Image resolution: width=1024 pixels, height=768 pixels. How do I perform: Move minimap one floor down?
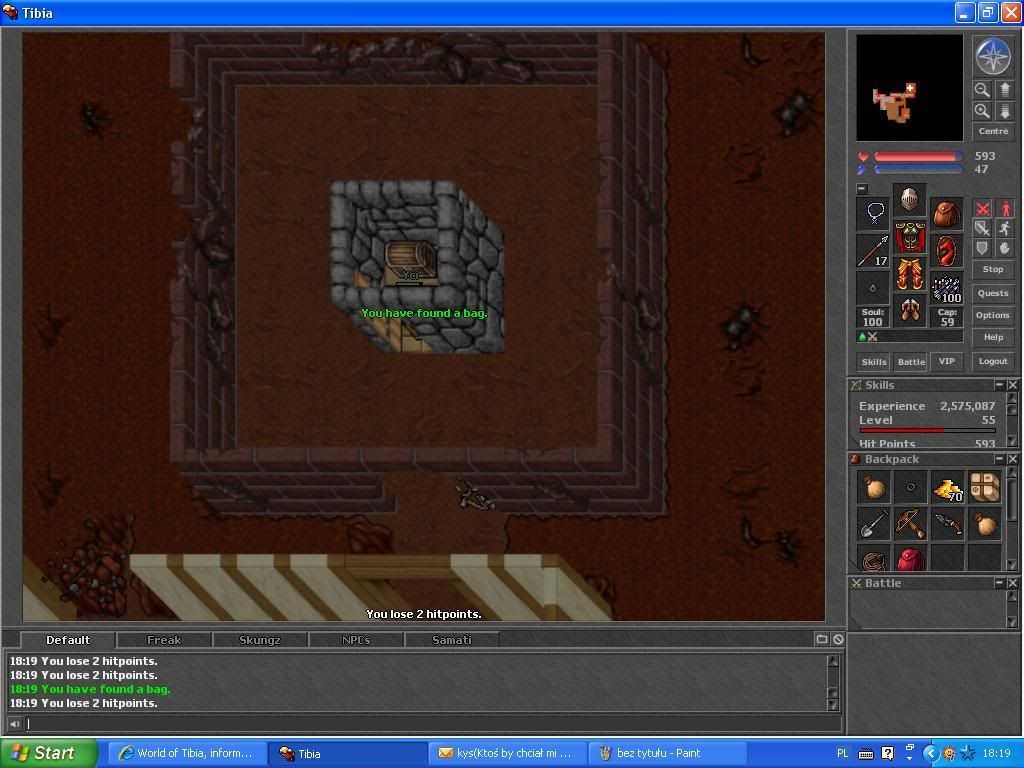coord(1004,111)
